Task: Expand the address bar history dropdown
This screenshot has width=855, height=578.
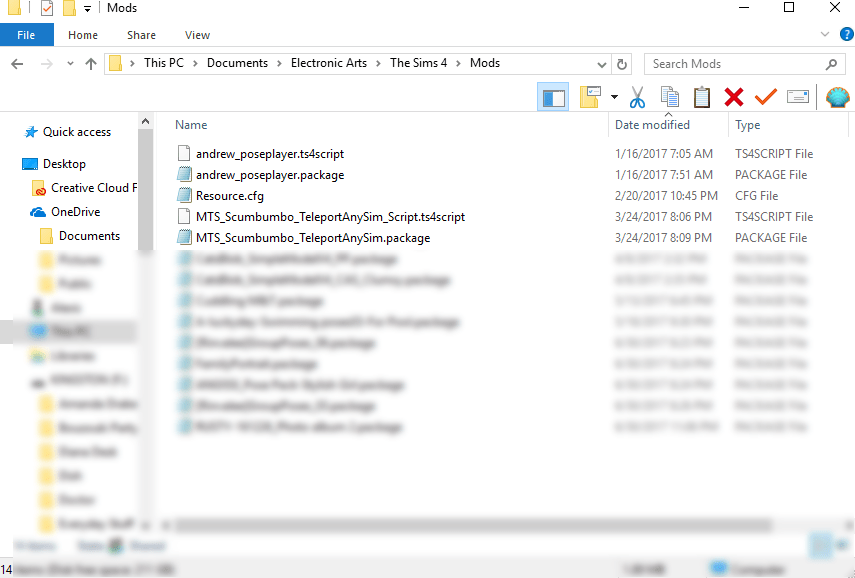Action: point(602,64)
